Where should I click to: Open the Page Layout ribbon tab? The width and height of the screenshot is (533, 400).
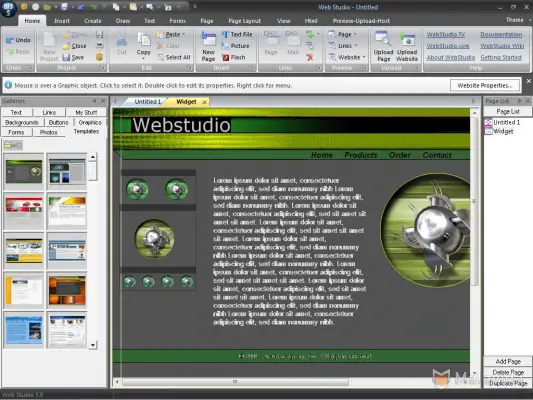(x=244, y=21)
